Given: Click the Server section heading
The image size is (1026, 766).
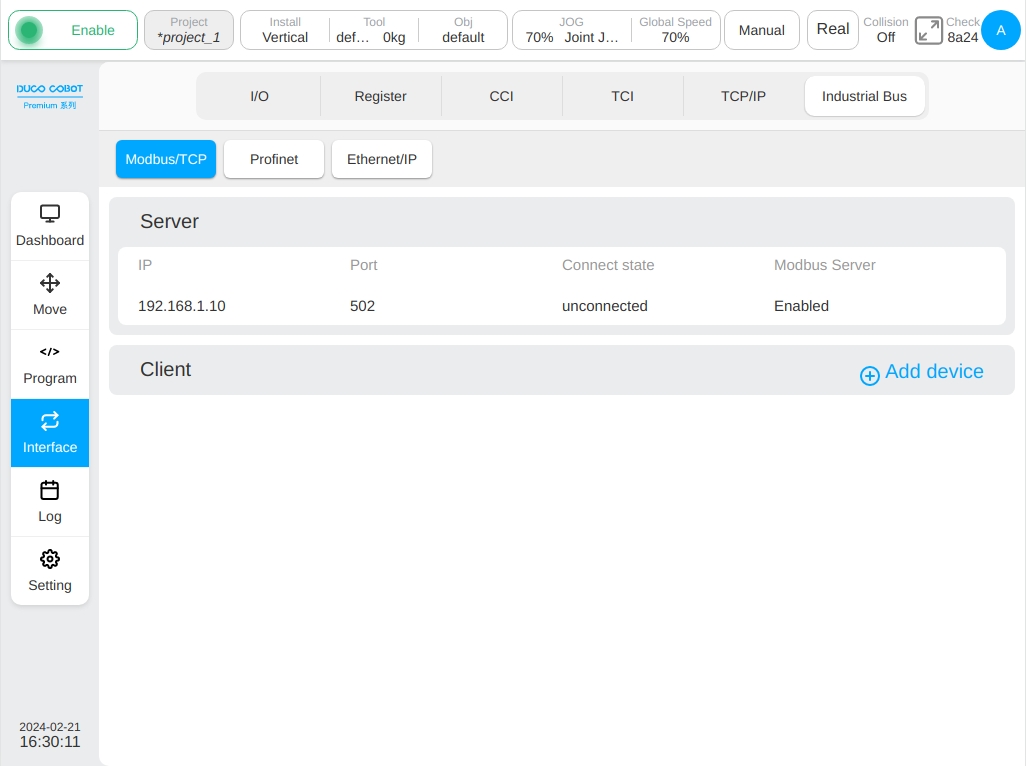Looking at the screenshot, I should (169, 221).
